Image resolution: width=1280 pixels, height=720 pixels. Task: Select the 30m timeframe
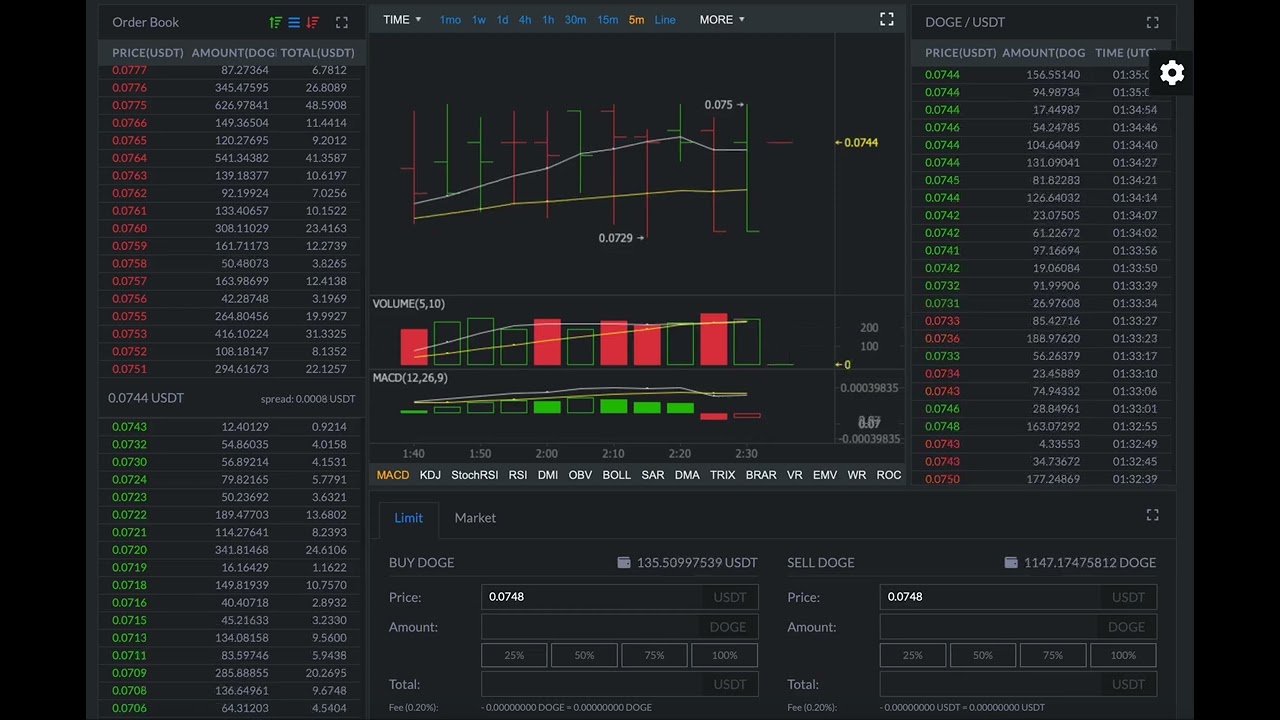575,20
